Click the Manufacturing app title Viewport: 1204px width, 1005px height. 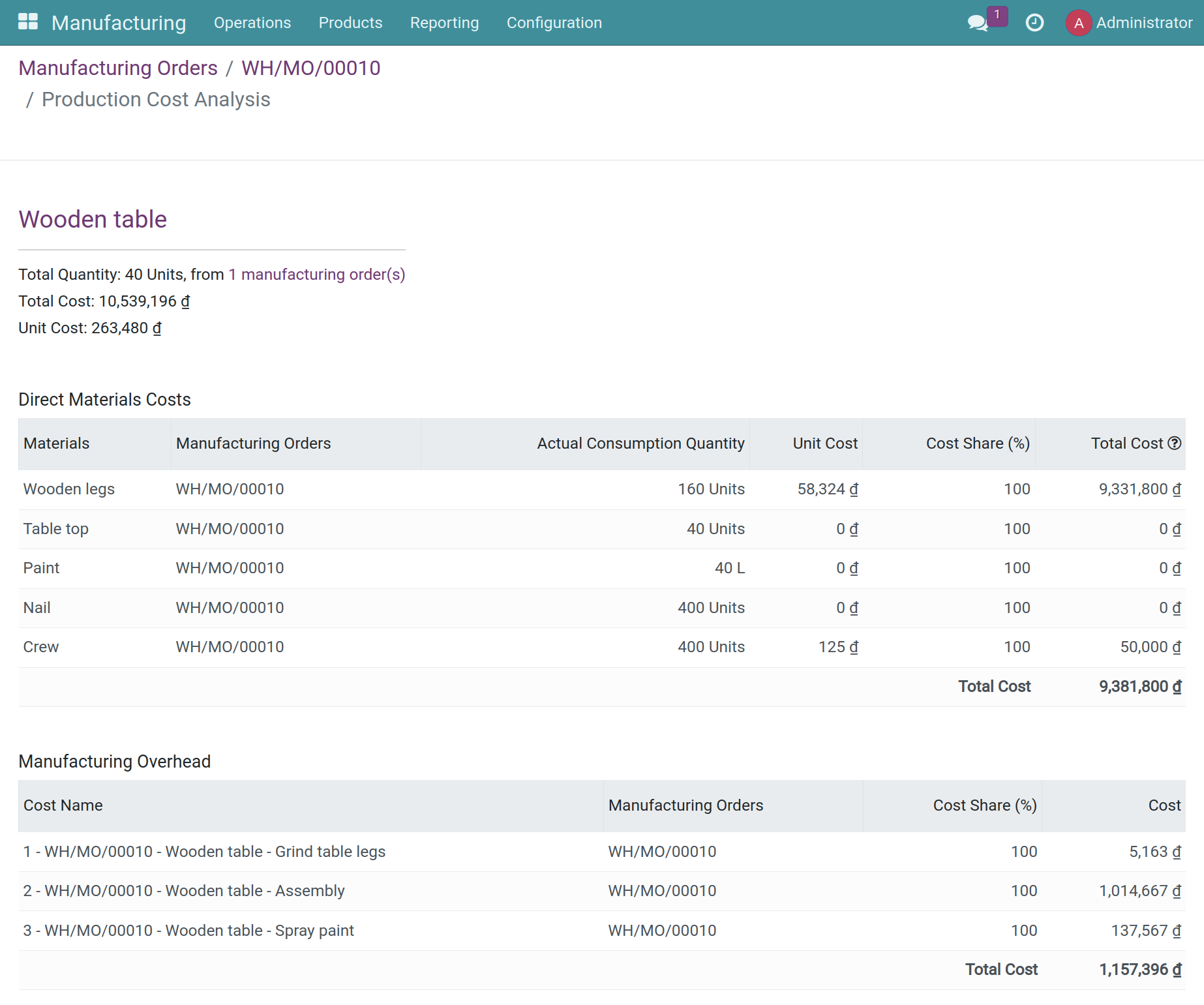point(119,23)
